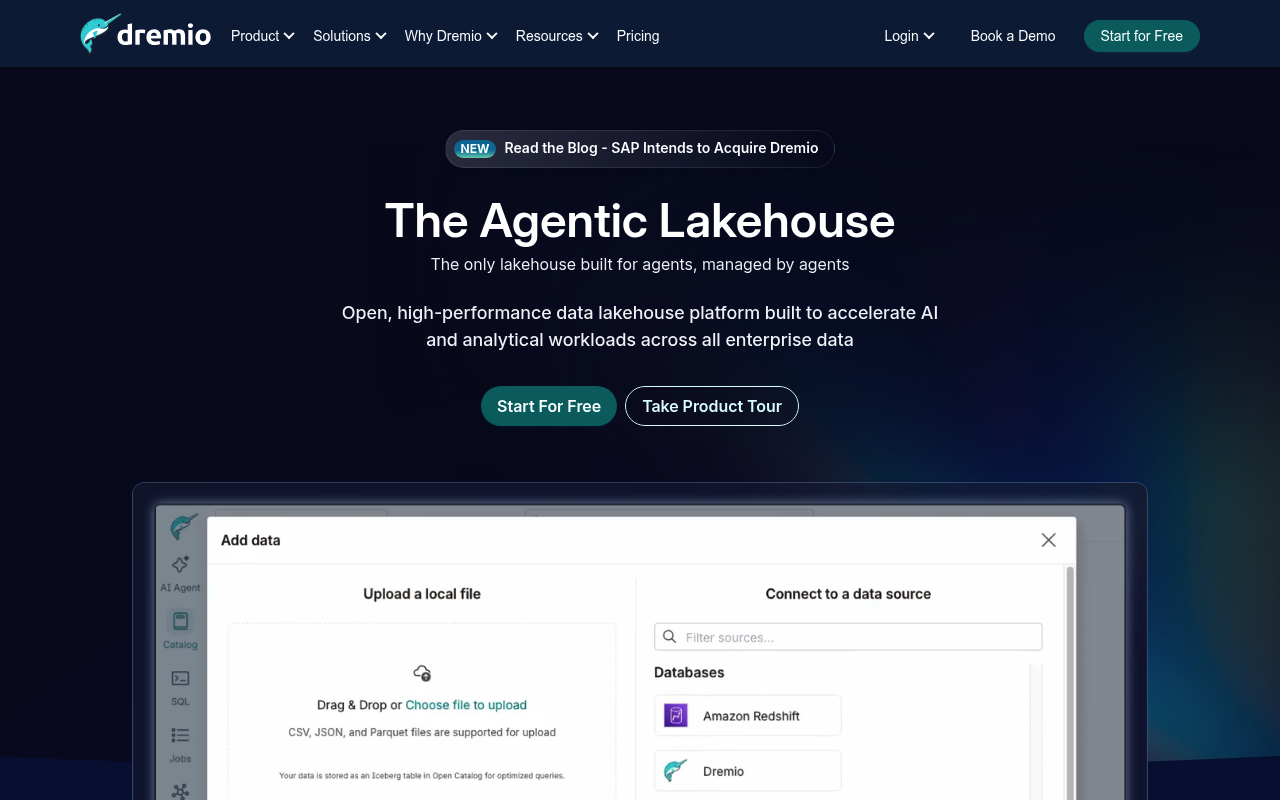Viewport: 1280px width, 800px height.
Task: Click the Filter sources search field
Action: [848, 637]
